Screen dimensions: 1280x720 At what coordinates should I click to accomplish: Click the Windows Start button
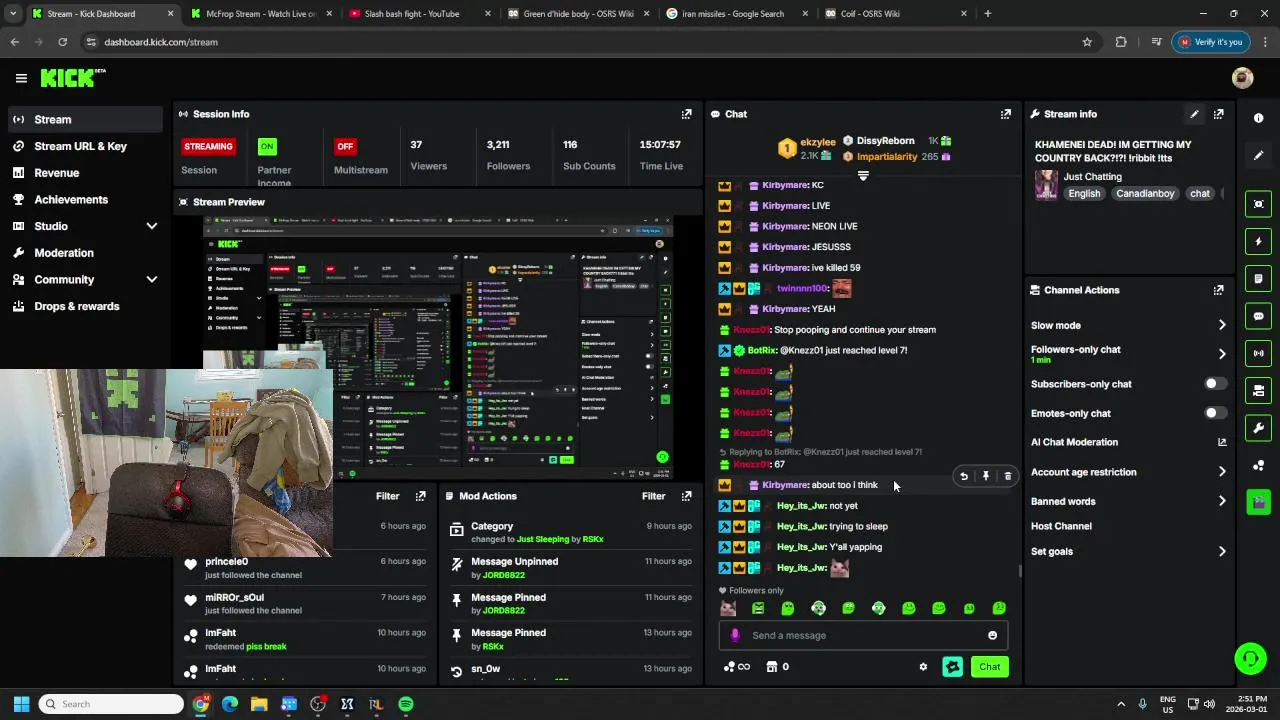click(x=21, y=704)
